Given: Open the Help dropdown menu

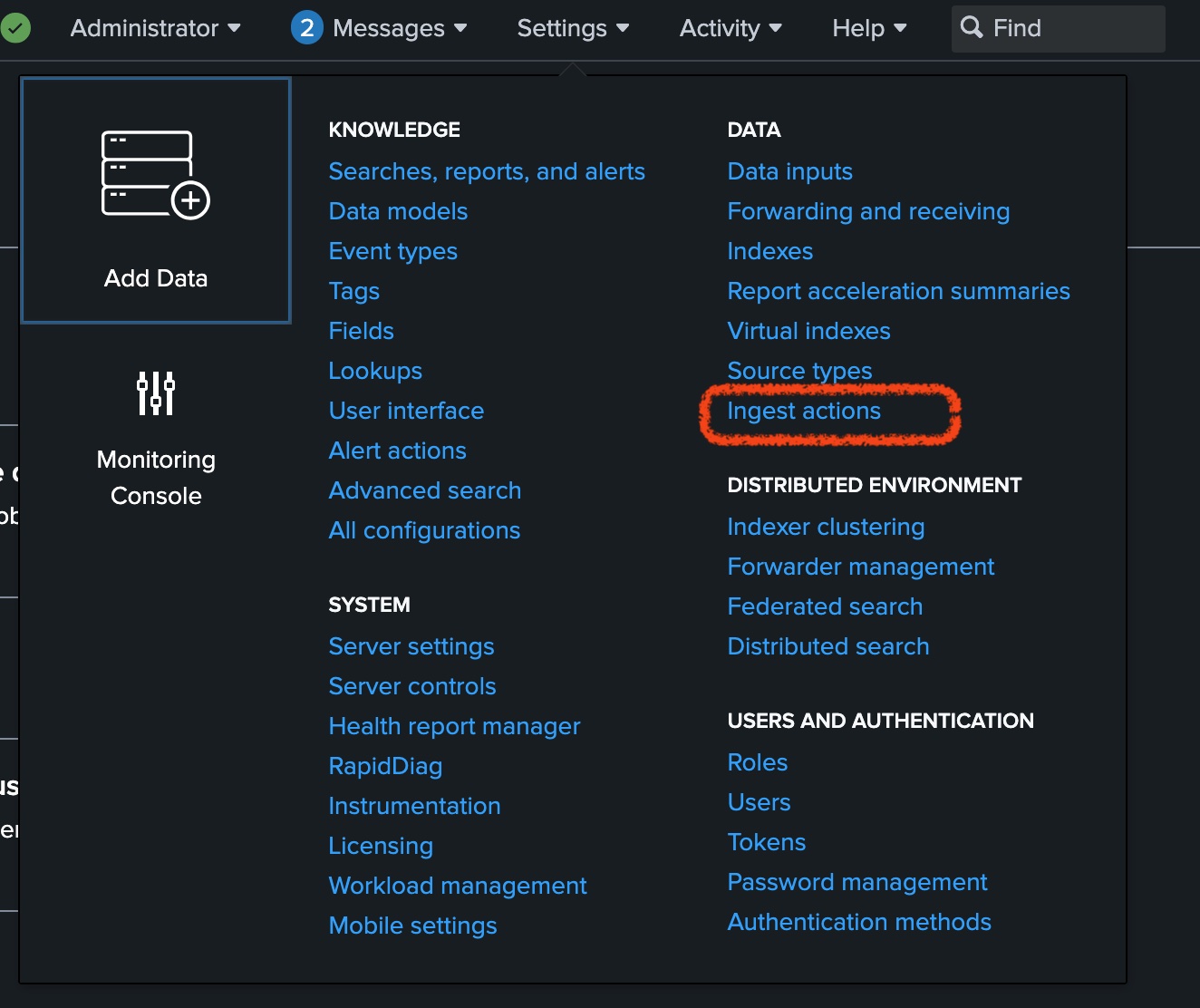Looking at the screenshot, I should tap(869, 28).
